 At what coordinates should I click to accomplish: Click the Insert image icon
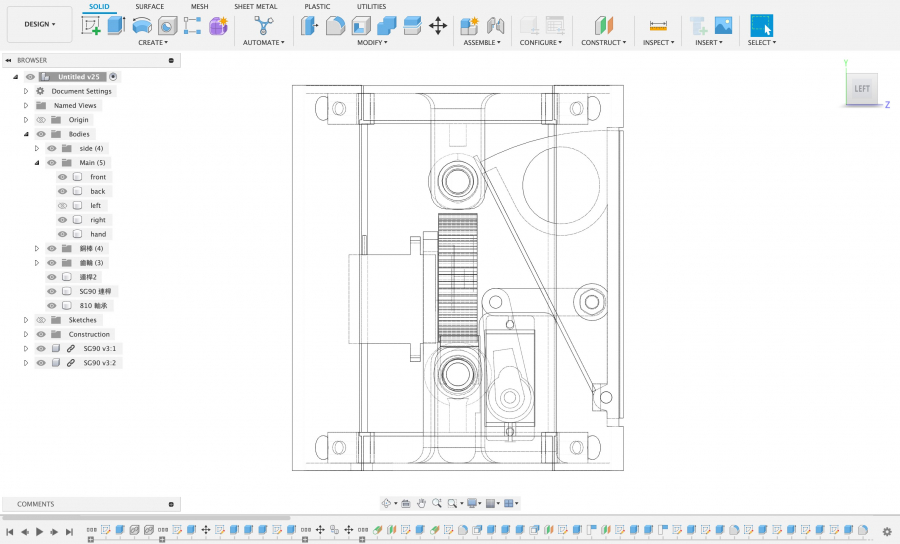723,26
